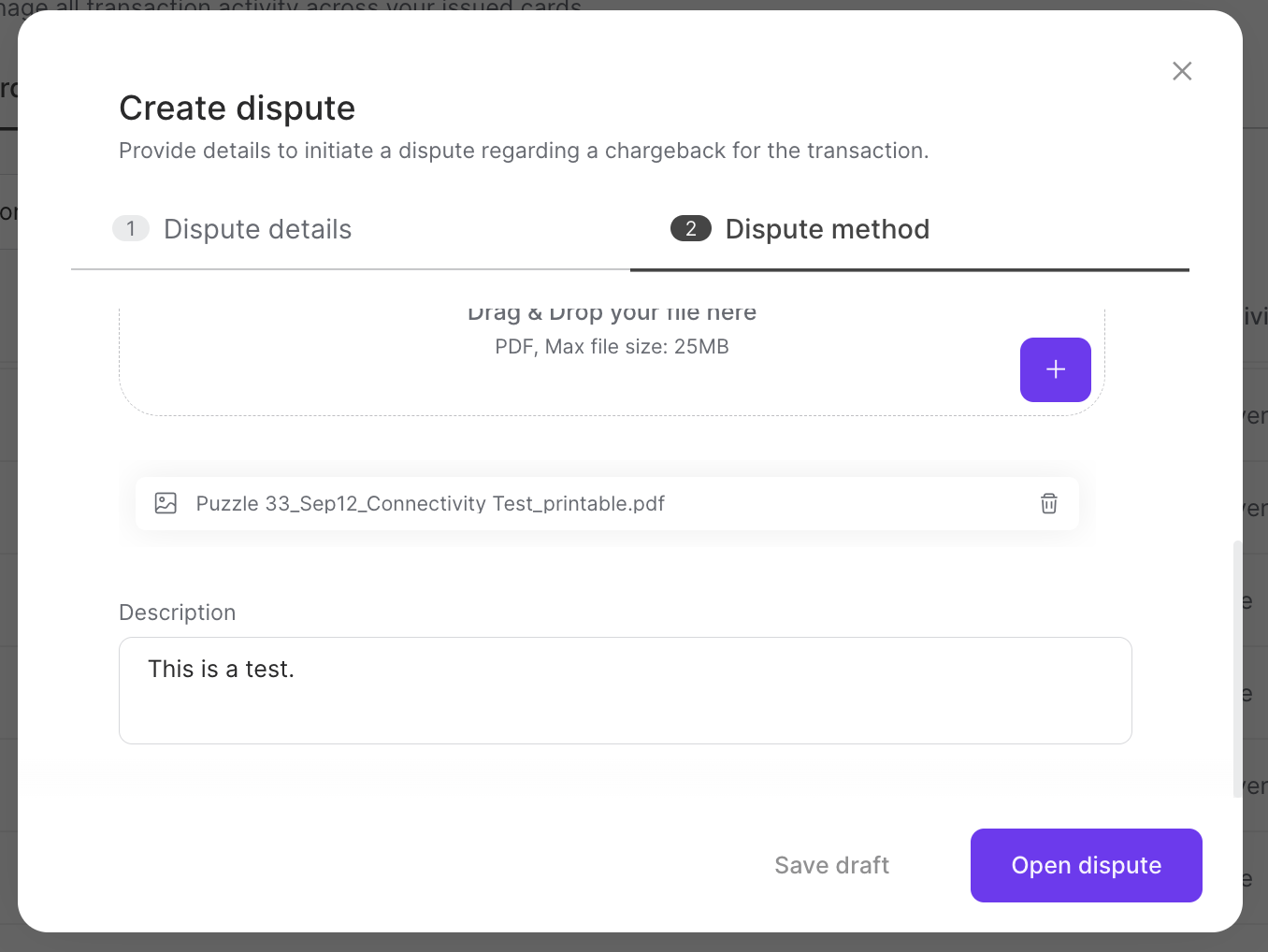Click the step 2 number badge
Image resolution: width=1268 pixels, height=952 pixels.
[x=690, y=228]
